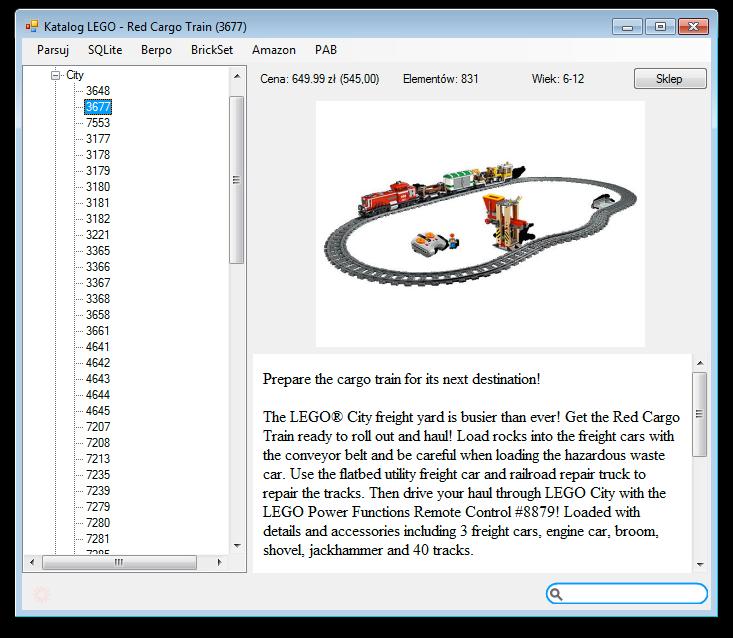Open the Berpo menu
Image resolution: width=733 pixels, height=638 pixels.
coord(156,50)
